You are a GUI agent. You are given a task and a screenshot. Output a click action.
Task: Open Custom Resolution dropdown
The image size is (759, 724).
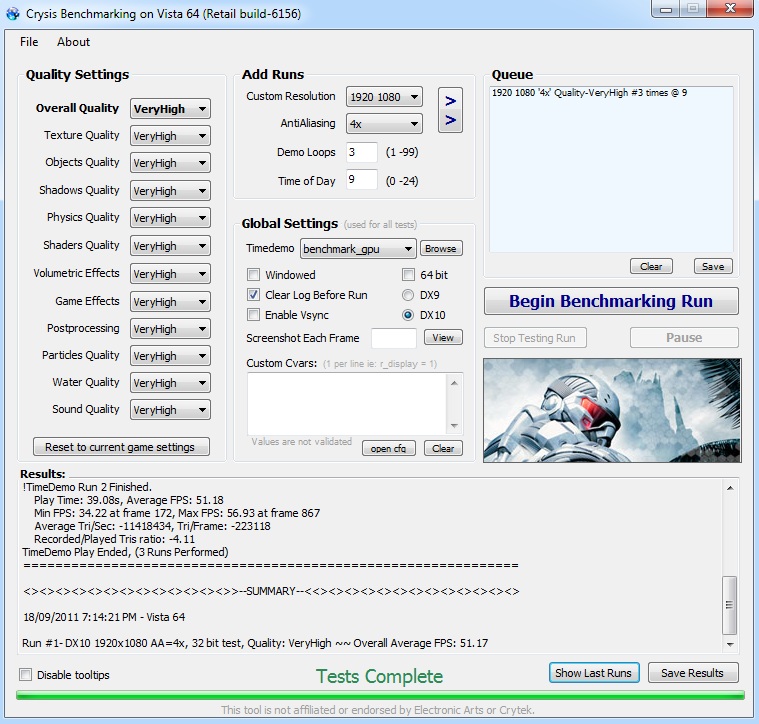[x=384, y=97]
